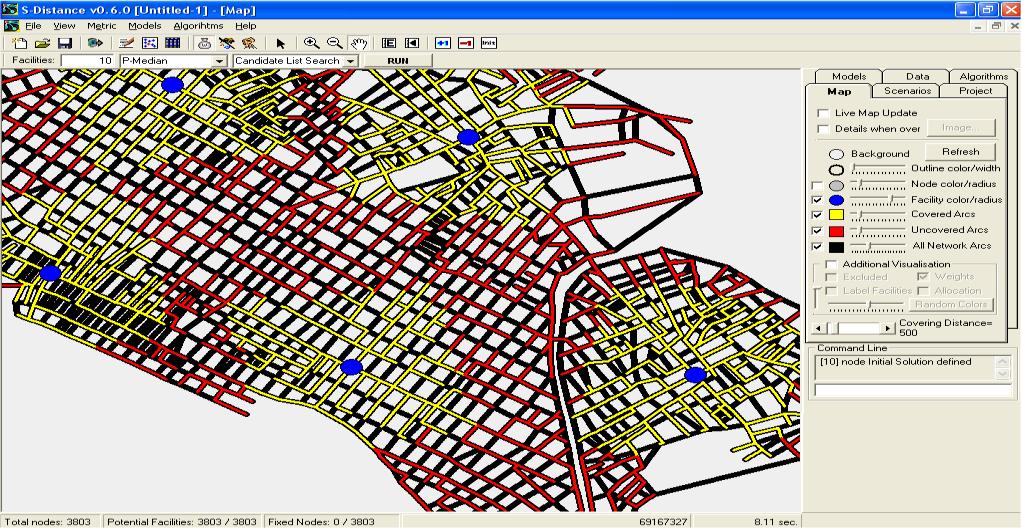The height and width of the screenshot is (528, 1021).
Task: Open the File menu
Action: point(33,26)
